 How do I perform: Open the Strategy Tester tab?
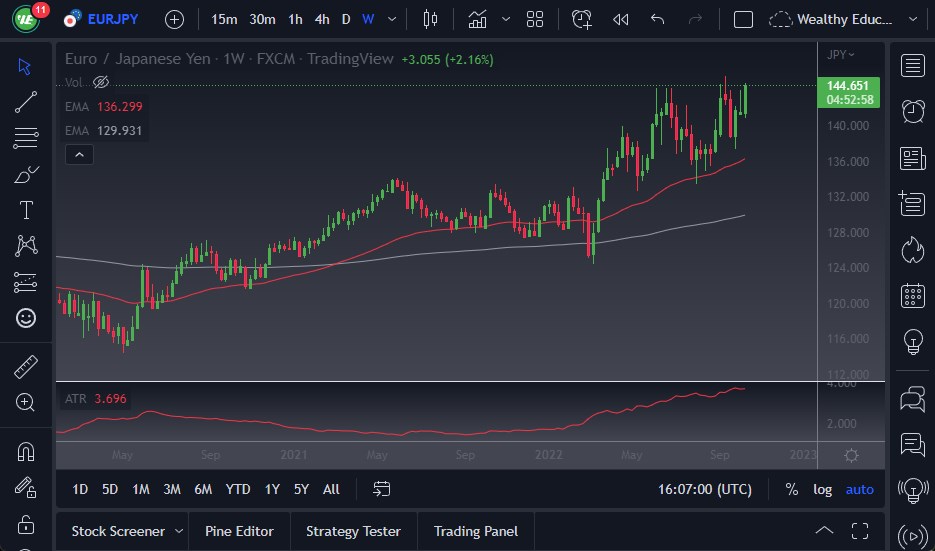click(353, 531)
